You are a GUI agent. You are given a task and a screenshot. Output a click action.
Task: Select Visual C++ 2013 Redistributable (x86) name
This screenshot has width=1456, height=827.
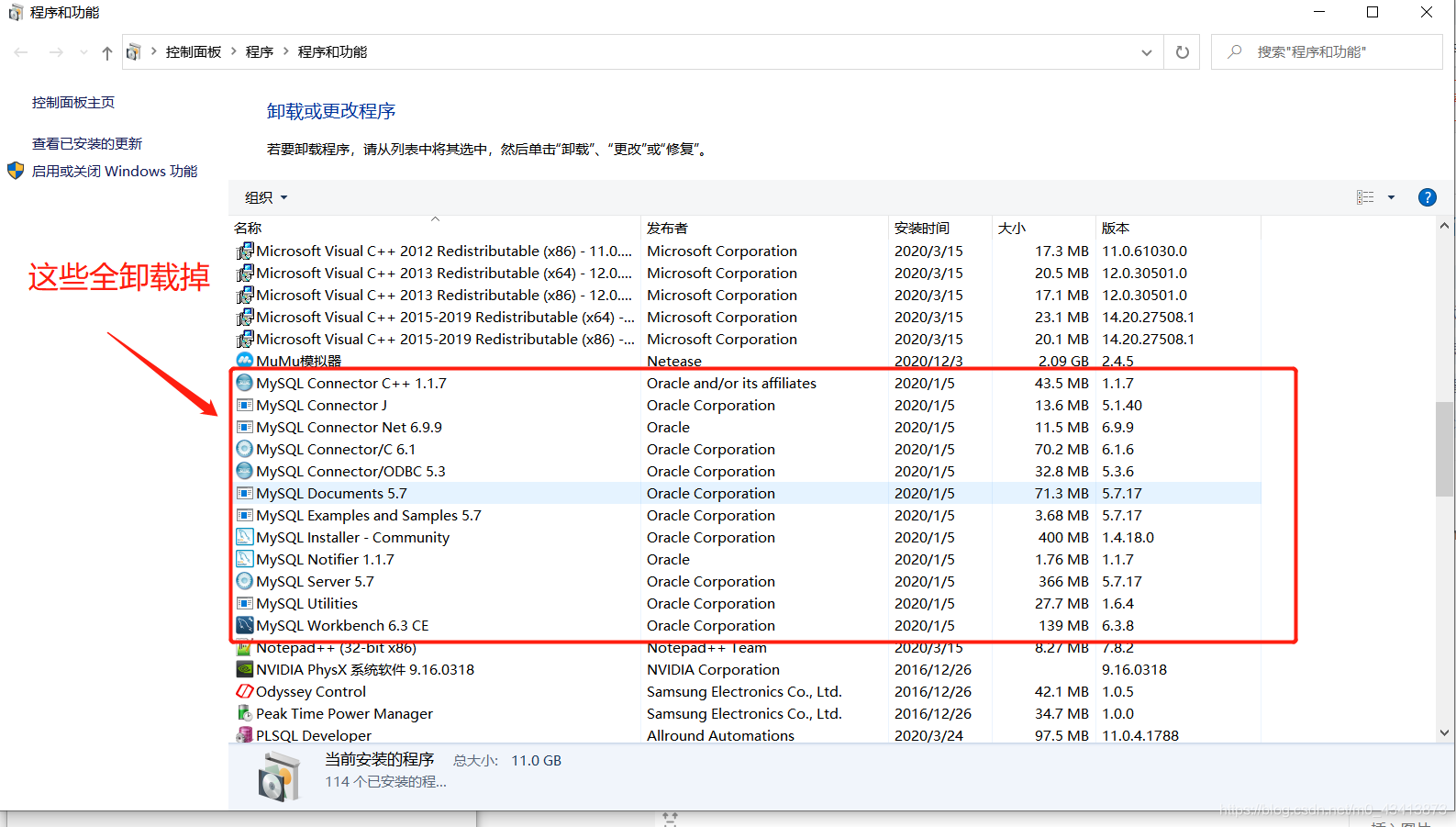(x=444, y=295)
